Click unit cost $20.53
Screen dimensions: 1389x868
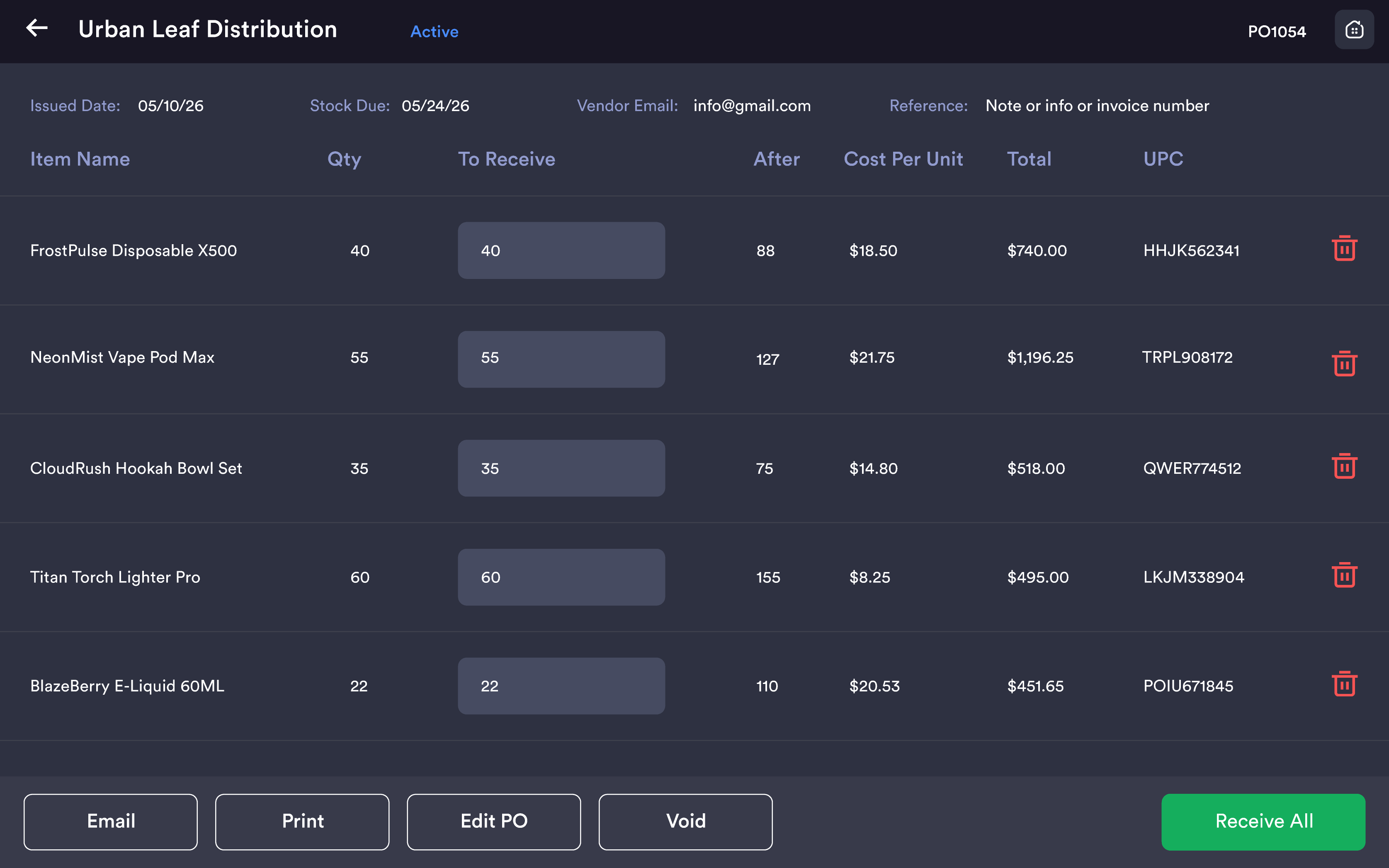(874, 686)
